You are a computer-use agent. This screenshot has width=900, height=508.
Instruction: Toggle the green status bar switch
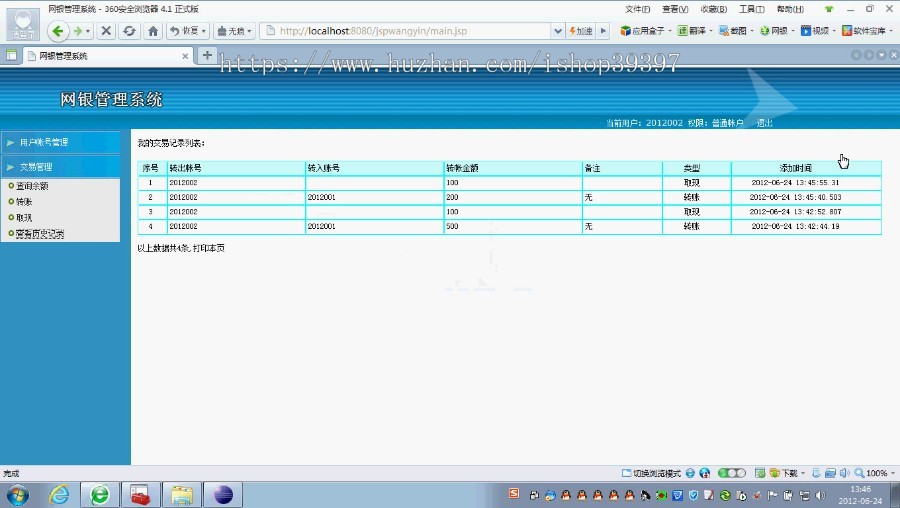[731, 473]
